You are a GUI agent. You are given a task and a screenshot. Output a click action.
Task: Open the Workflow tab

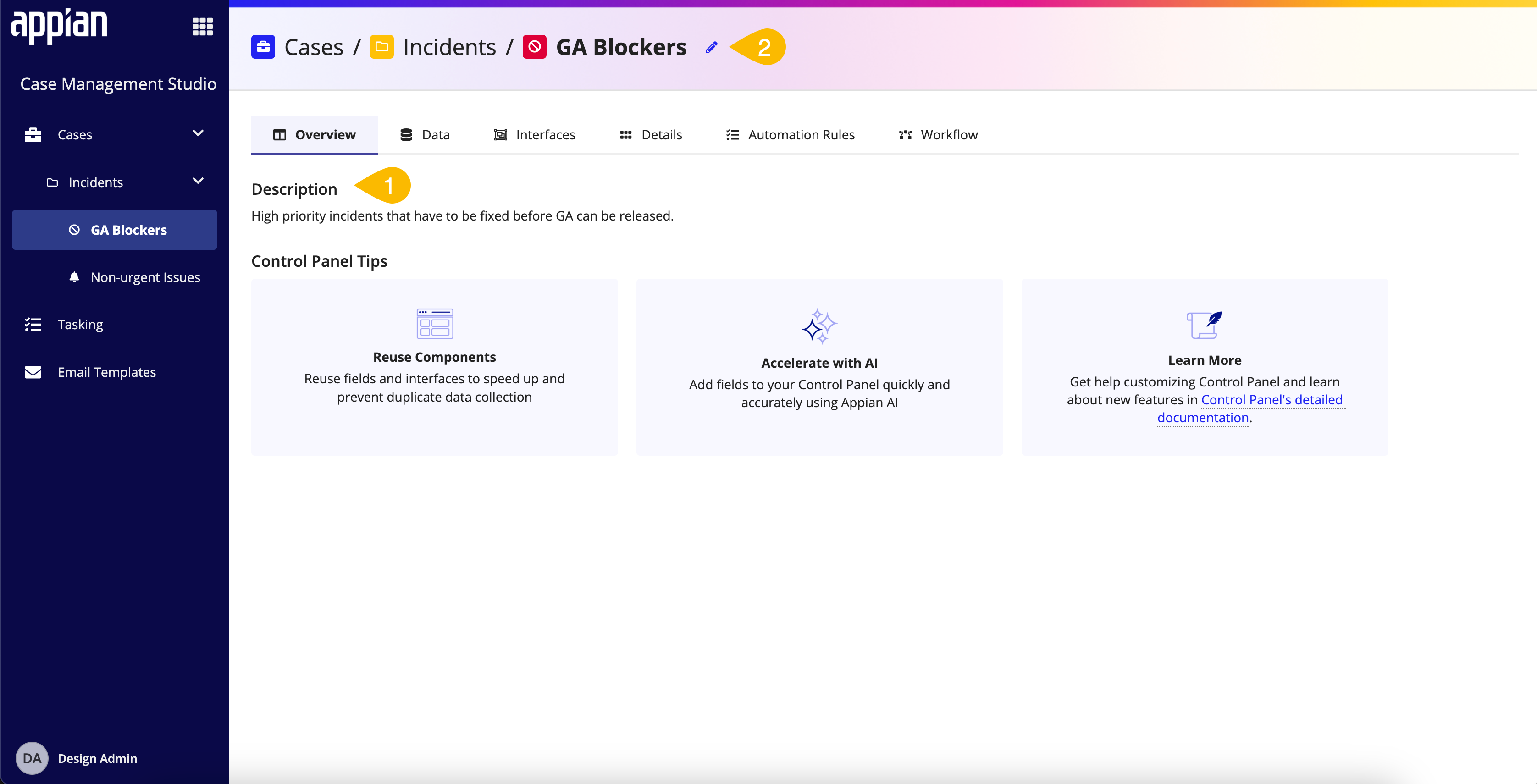coord(938,135)
